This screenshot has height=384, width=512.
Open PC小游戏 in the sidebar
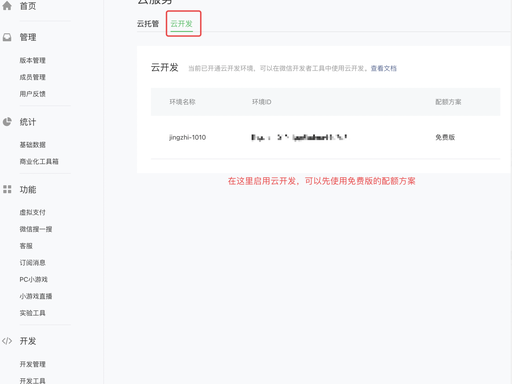33,279
